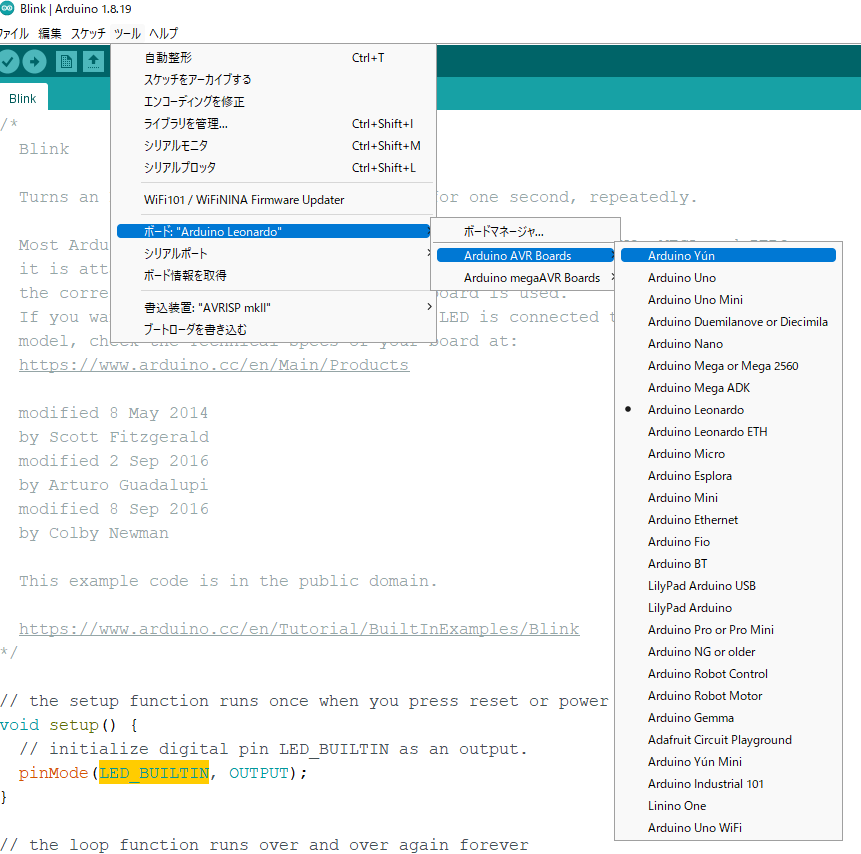
Task: Pick Arduino Nano from board list
Action: click(x=684, y=344)
